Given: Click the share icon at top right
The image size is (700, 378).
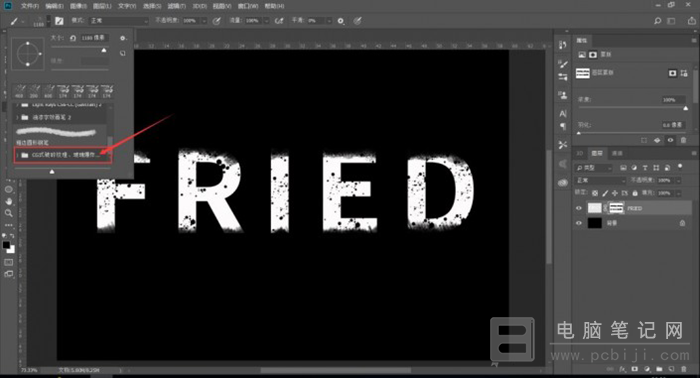Looking at the screenshot, I should [692, 21].
